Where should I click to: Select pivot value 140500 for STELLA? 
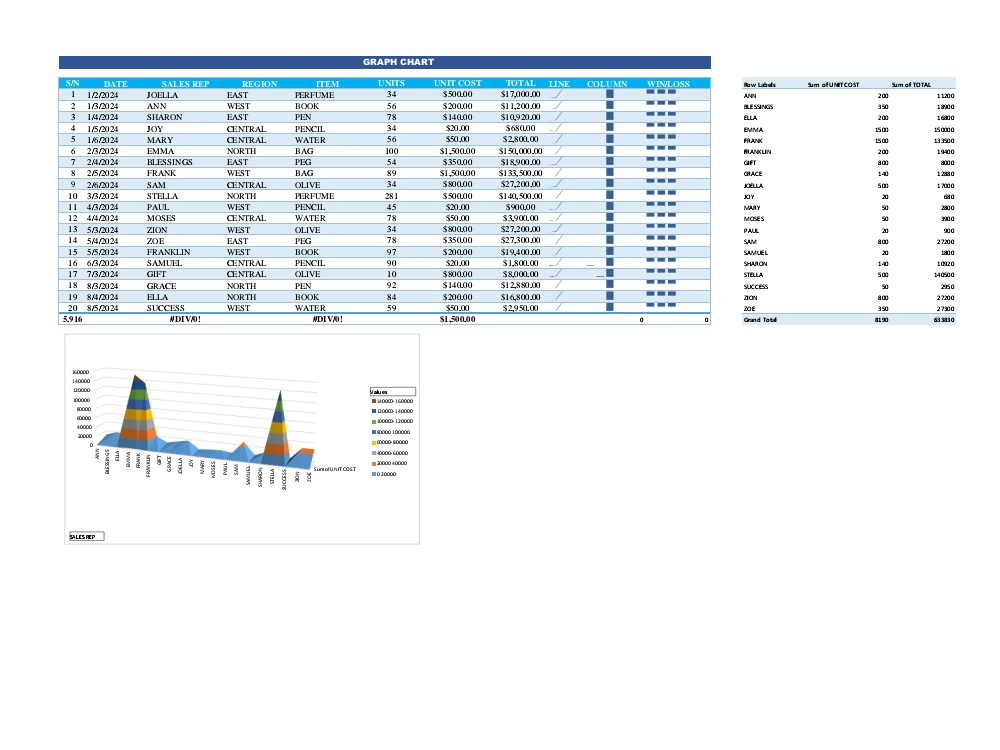pyautogui.click(x=944, y=275)
